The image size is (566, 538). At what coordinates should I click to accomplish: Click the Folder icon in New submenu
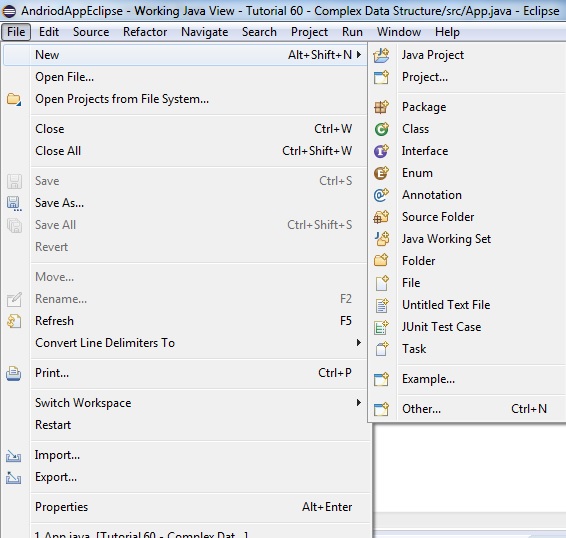pos(381,260)
